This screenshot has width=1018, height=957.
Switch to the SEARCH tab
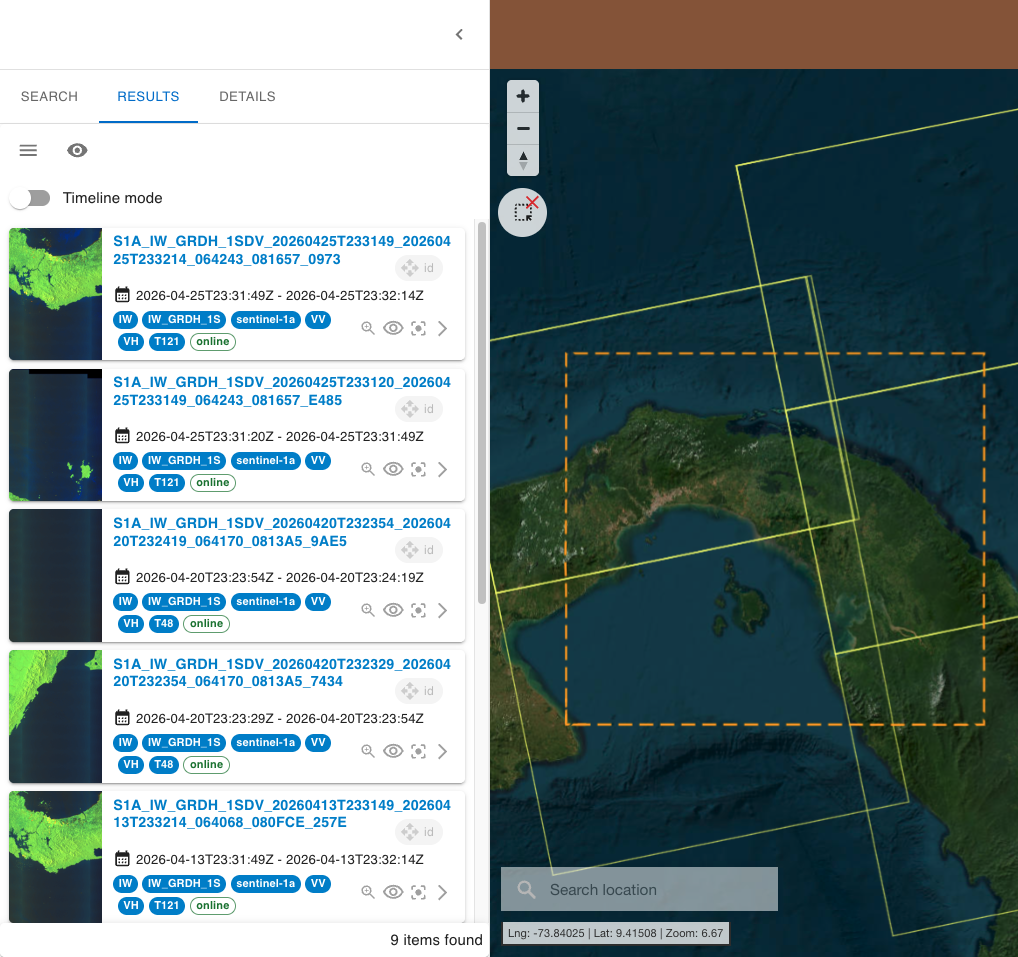pos(49,97)
